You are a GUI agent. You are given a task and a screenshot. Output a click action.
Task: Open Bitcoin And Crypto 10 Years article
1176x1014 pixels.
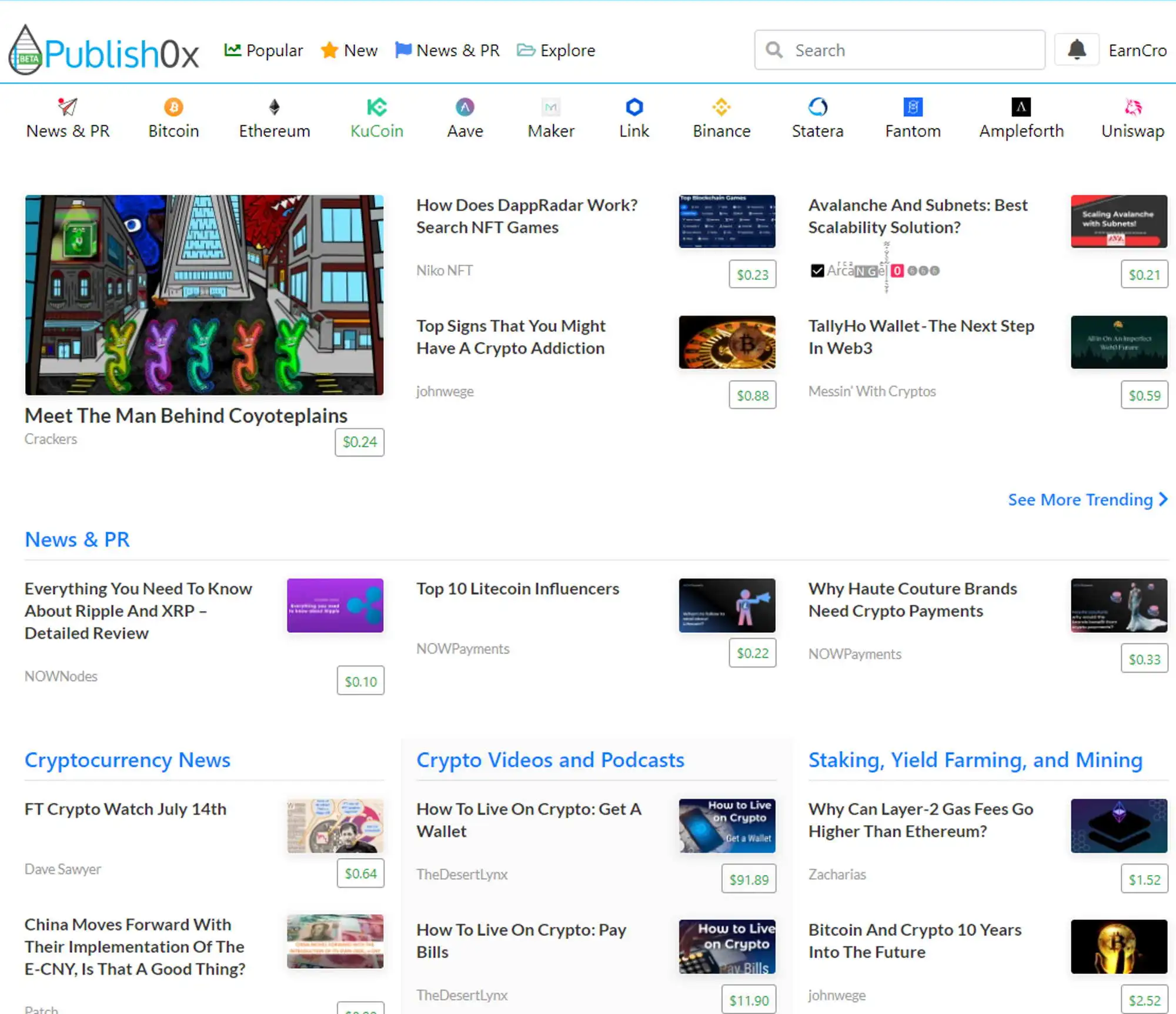(915, 940)
